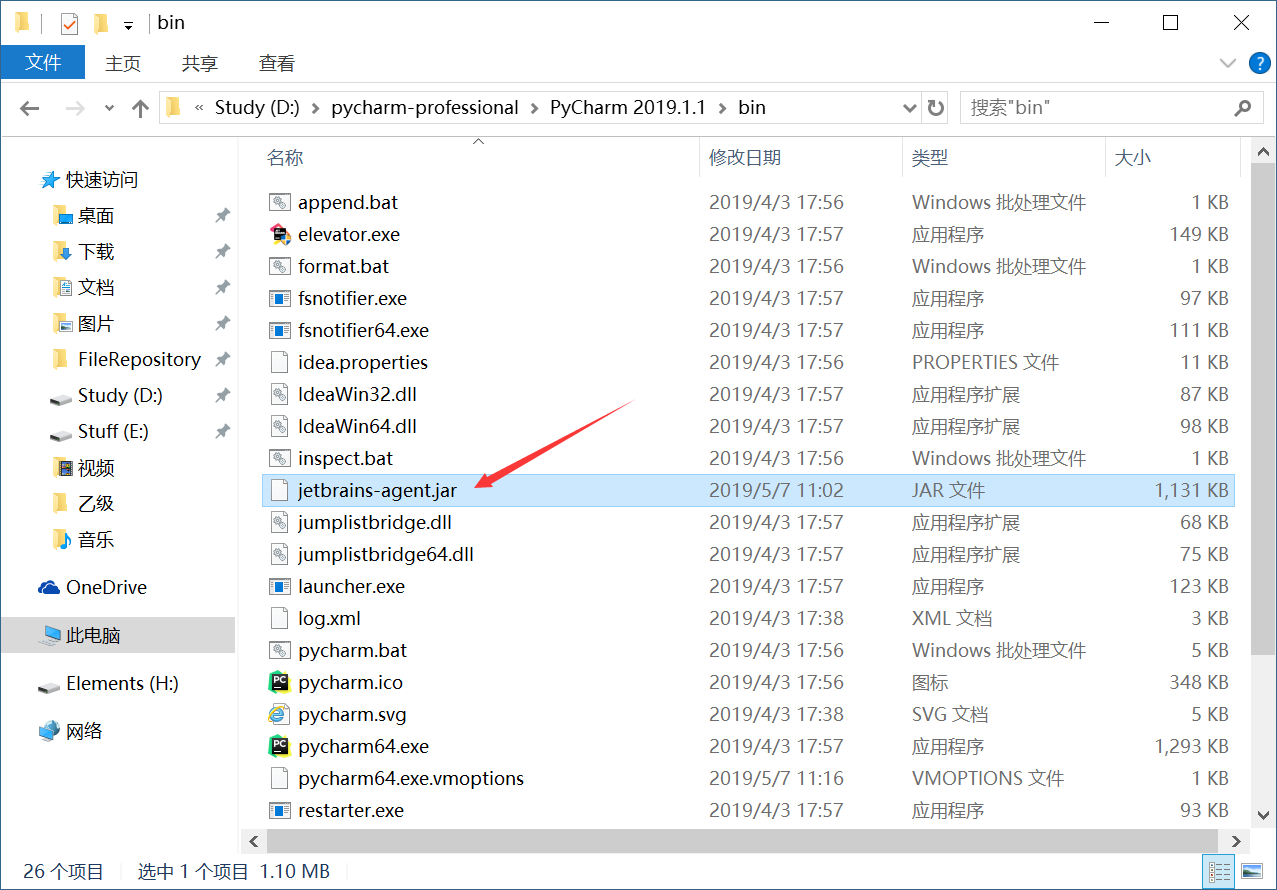Expand the Study (D:) breadcrumb arrow

[315, 108]
